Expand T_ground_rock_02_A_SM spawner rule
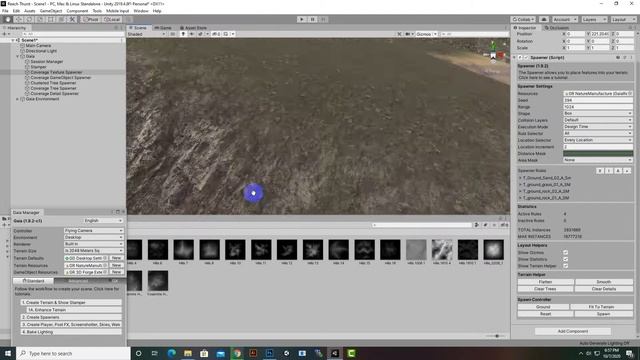The image size is (640, 360). click(x=520, y=191)
